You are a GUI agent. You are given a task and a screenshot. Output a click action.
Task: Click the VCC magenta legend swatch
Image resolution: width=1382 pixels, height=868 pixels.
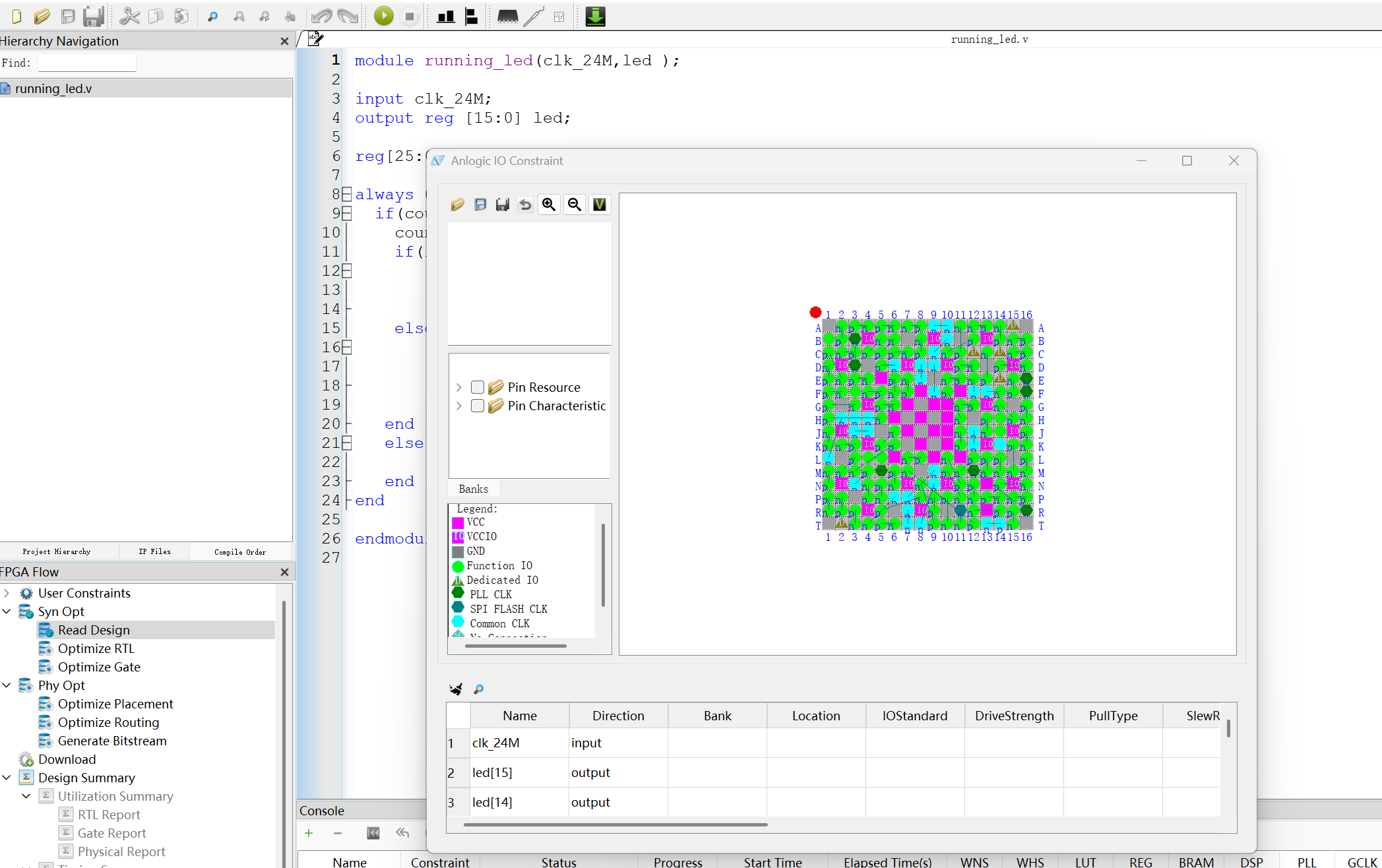pos(458,522)
